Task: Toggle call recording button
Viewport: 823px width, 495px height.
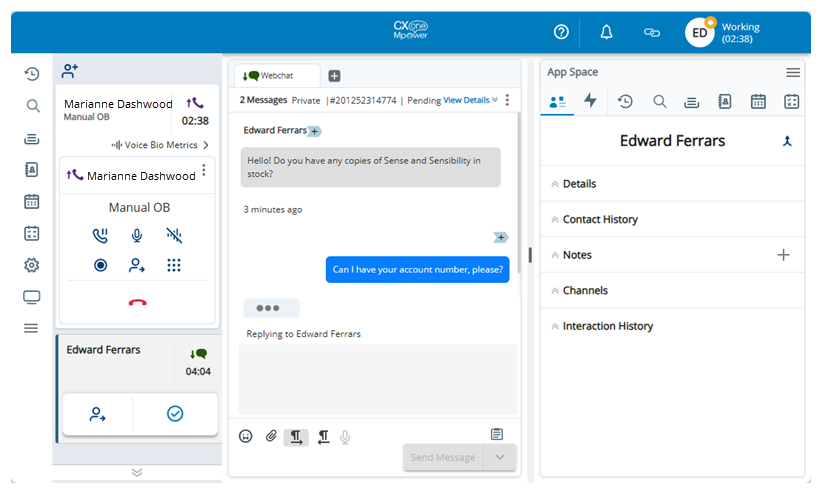Action: click(100, 265)
